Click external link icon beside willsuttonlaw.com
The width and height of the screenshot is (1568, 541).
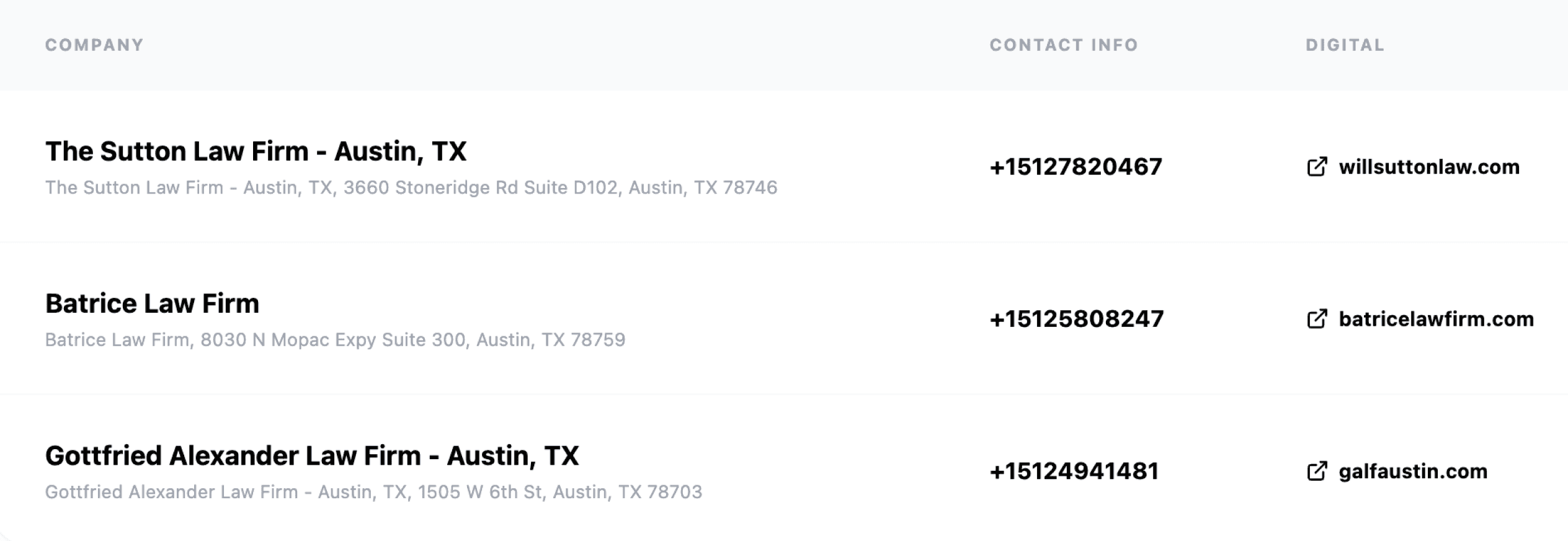pyautogui.click(x=1316, y=167)
